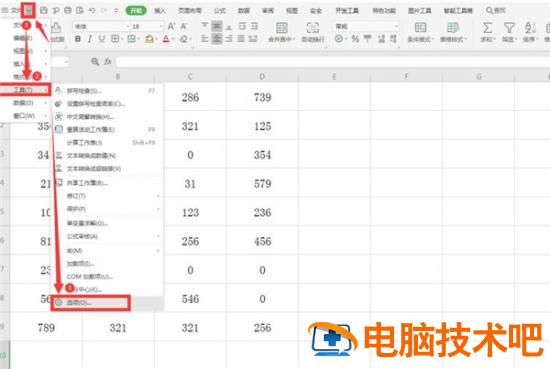Click the cell Borders icon
This screenshot has width=550, height=369.
115,39
